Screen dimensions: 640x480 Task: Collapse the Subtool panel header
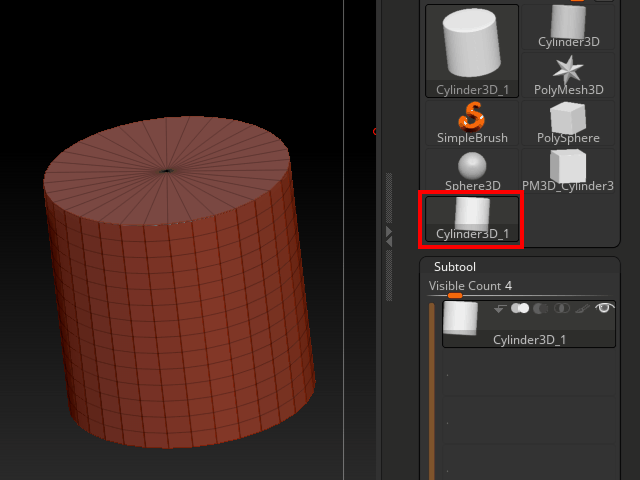point(454,267)
